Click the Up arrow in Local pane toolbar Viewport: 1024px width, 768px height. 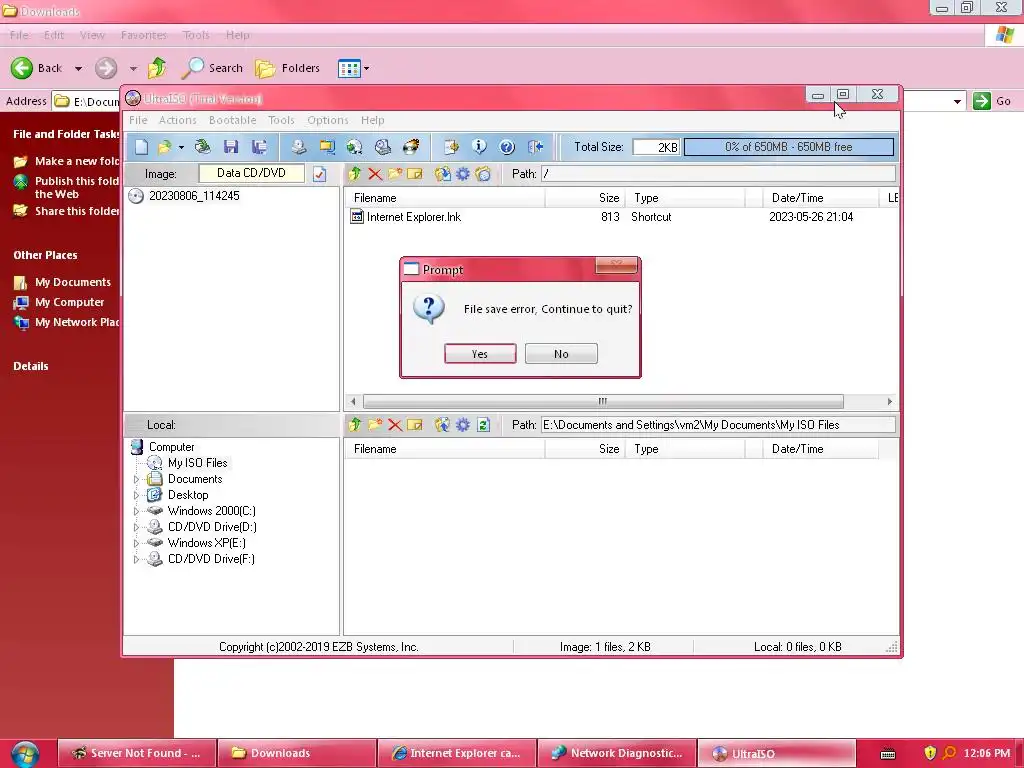(355, 425)
